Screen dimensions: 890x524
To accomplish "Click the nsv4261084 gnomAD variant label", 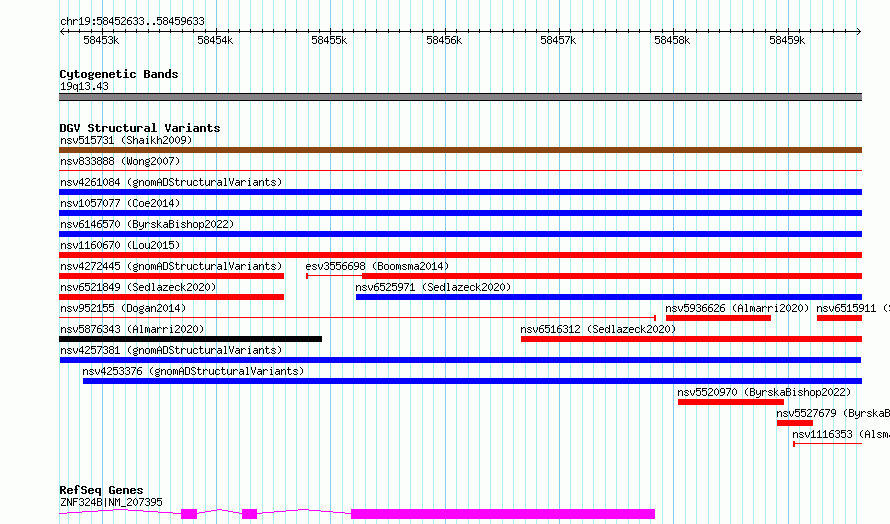I will point(171,182).
